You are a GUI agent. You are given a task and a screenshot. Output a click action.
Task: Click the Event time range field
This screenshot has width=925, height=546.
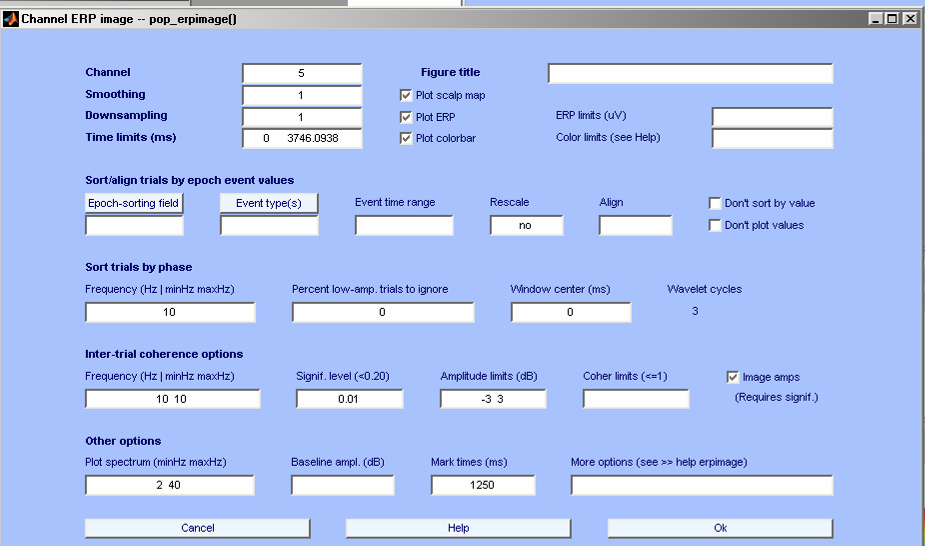click(x=404, y=225)
